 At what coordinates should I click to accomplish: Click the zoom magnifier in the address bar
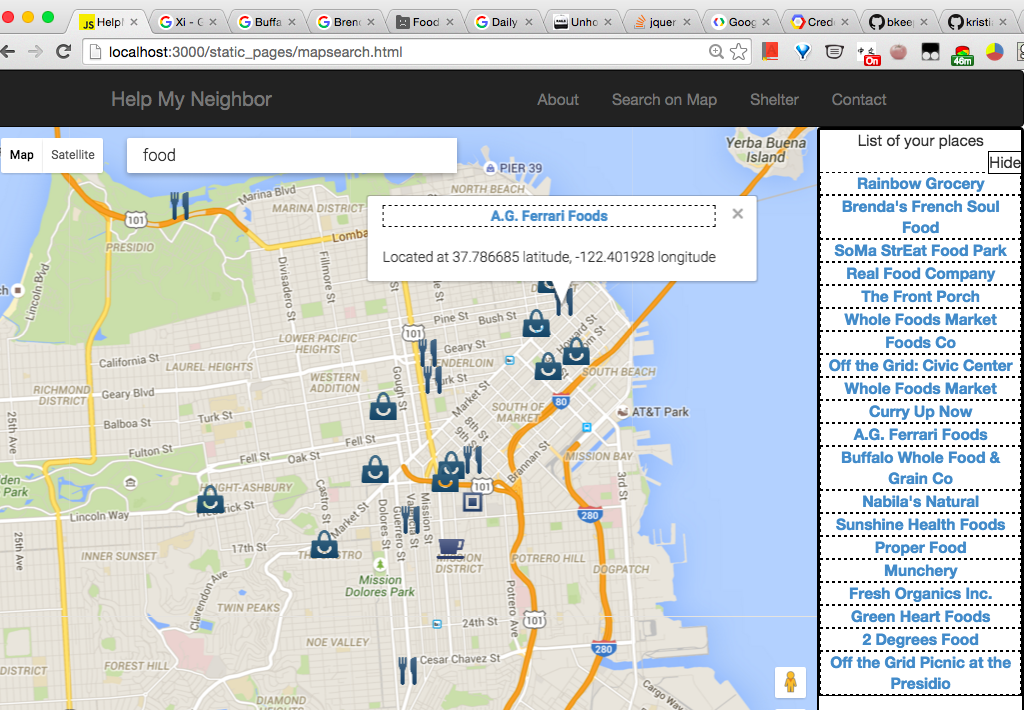click(716, 52)
